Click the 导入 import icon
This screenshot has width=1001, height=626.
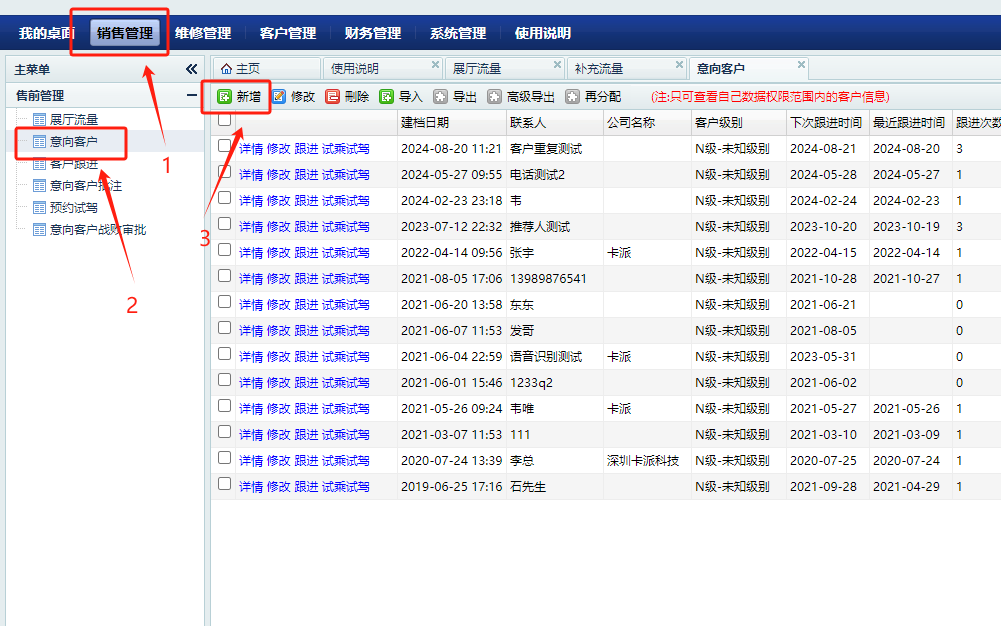click(387, 97)
